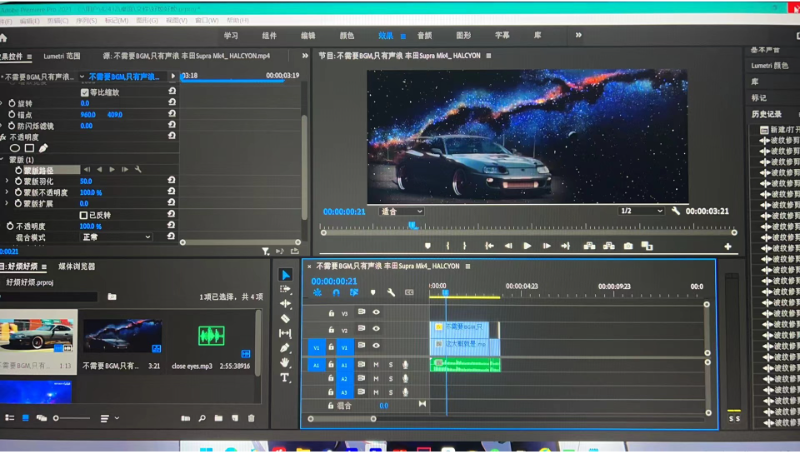Enable the 已反转 inverted mask checkbox

click(x=84, y=215)
